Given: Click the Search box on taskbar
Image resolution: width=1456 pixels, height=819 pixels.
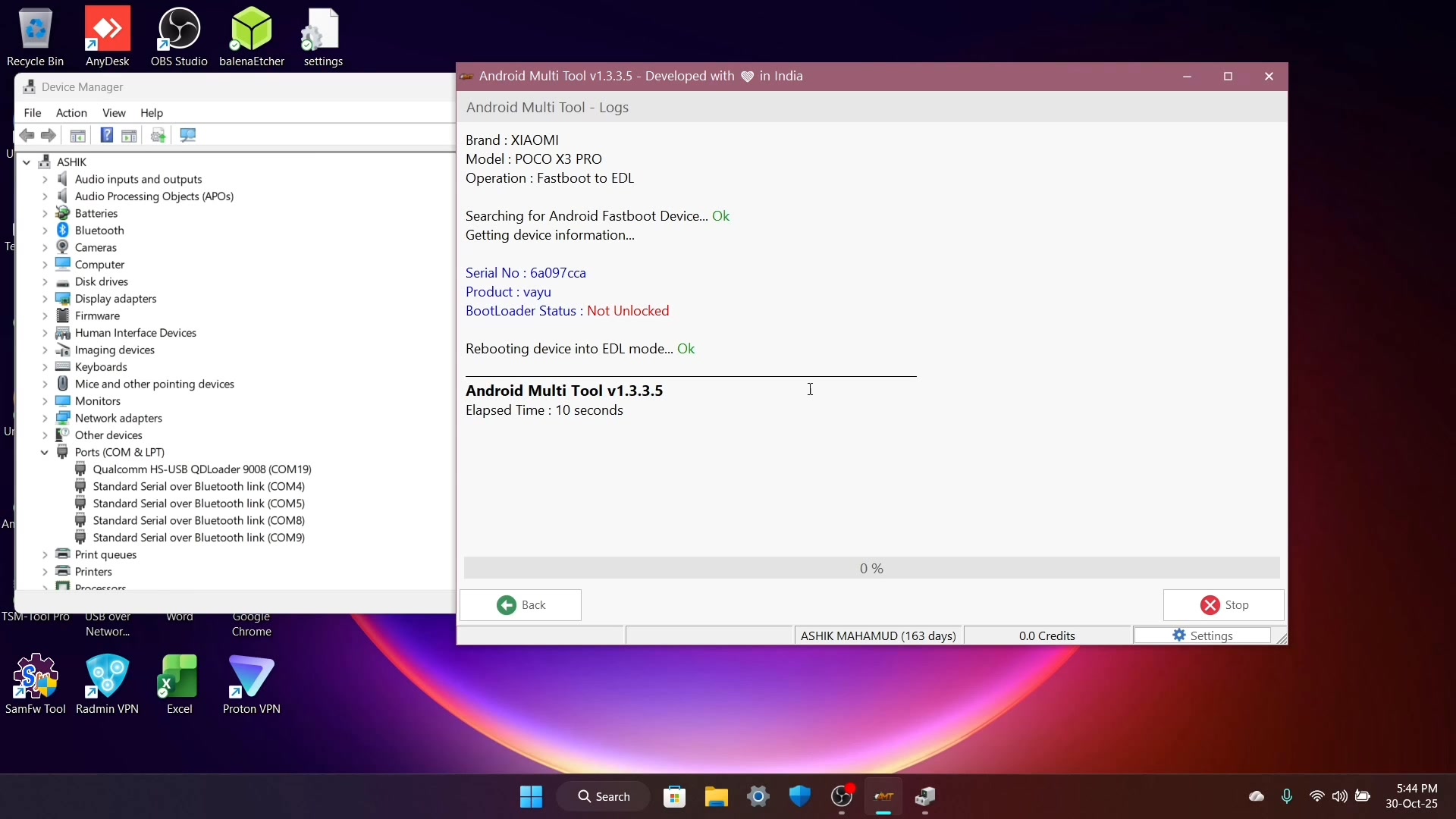Looking at the screenshot, I should click(604, 797).
